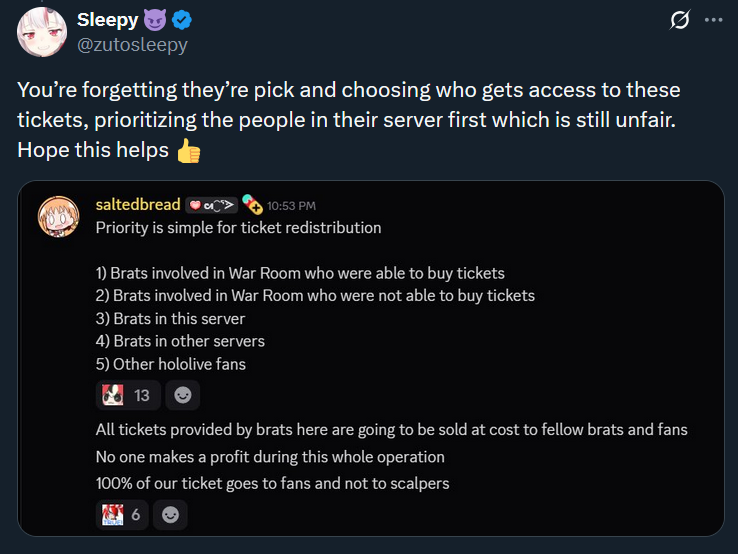Add reaction below the scalpers message
This screenshot has height=554, width=738.
[172, 514]
